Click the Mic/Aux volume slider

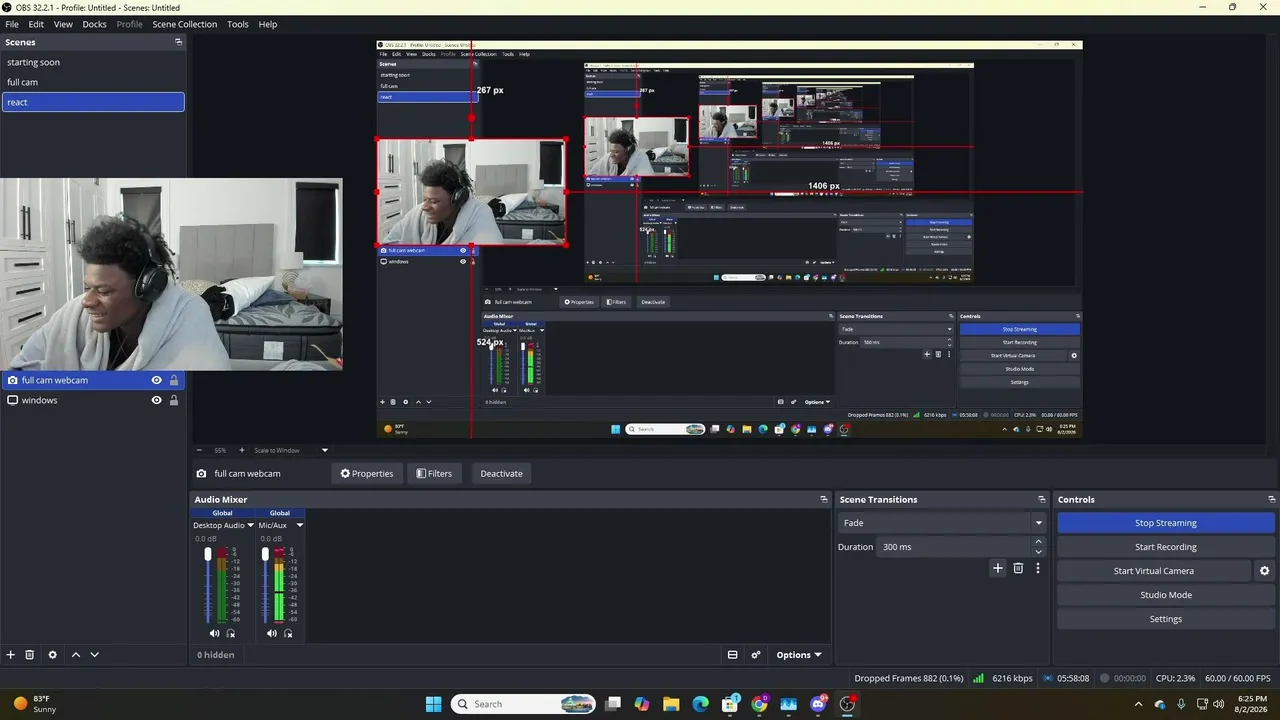point(265,585)
